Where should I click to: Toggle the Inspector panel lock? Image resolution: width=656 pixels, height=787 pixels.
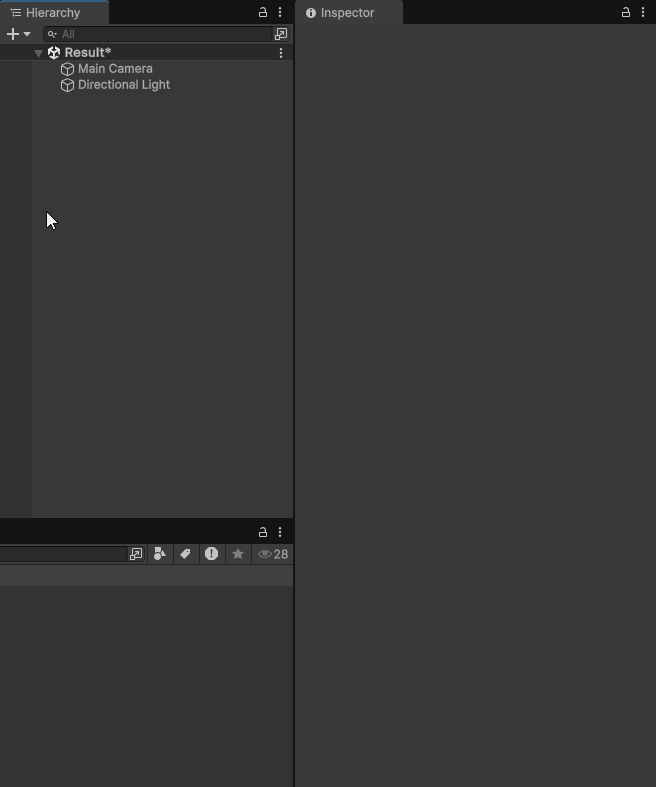click(x=626, y=13)
